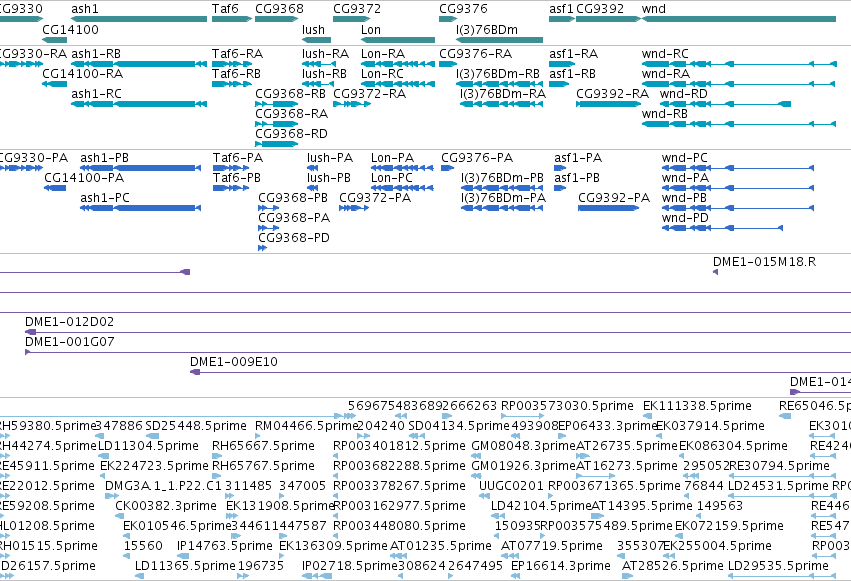851x581 pixels.
Task: Click the wnd-RA transcript label
Action: (666, 74)
